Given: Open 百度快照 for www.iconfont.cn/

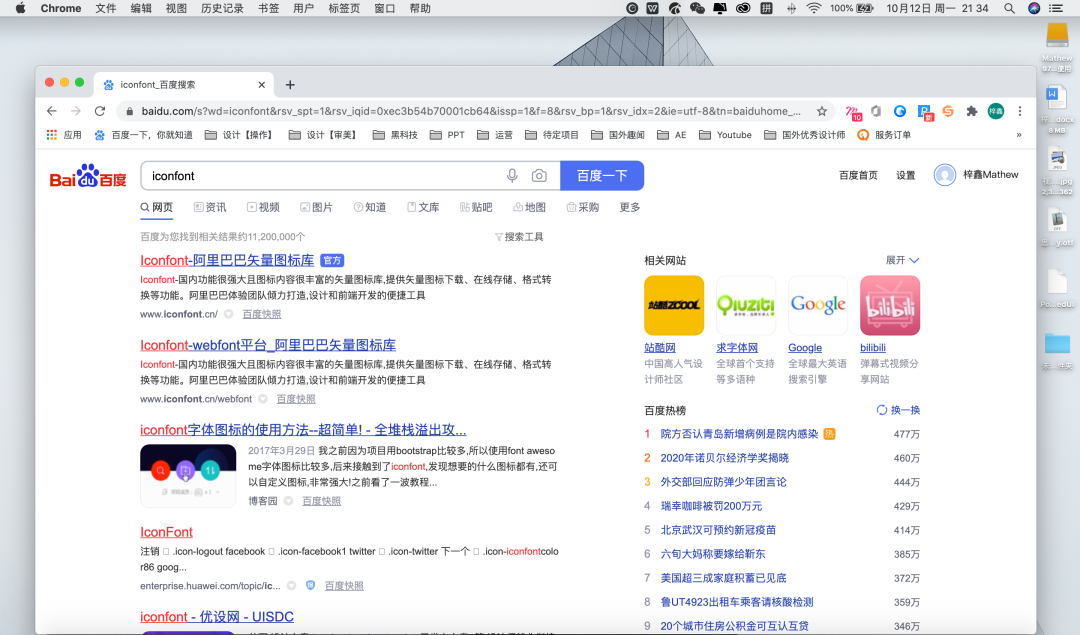Looking at the screenshot, I should coord(262,314).
